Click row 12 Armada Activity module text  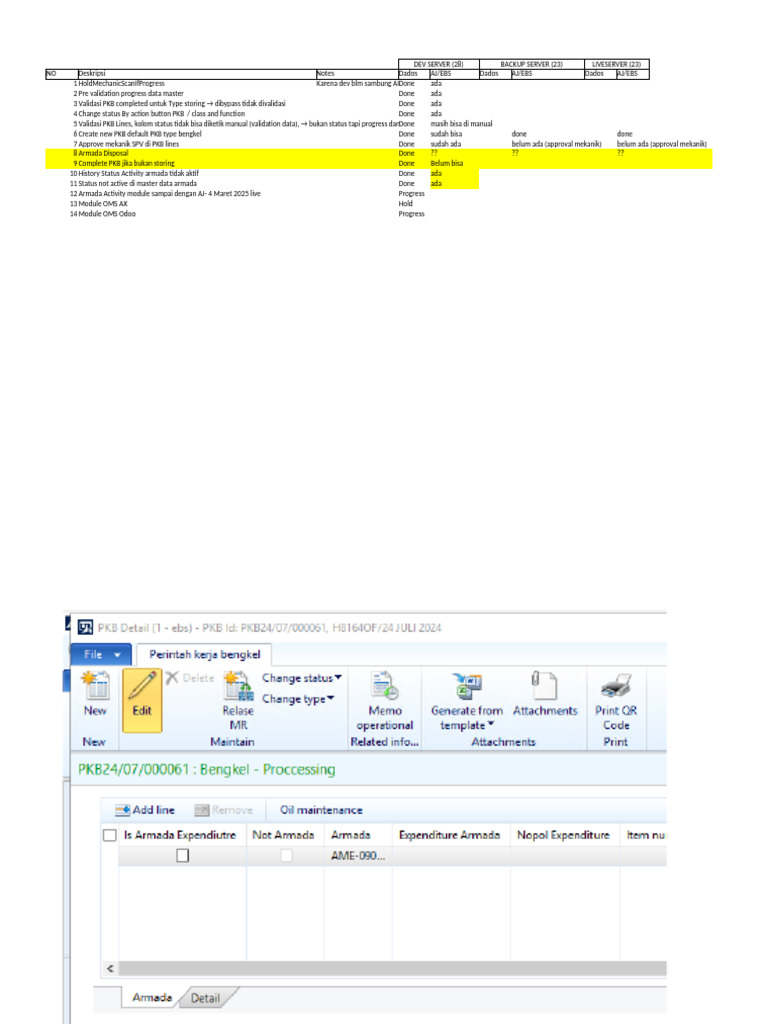[169, 194]
